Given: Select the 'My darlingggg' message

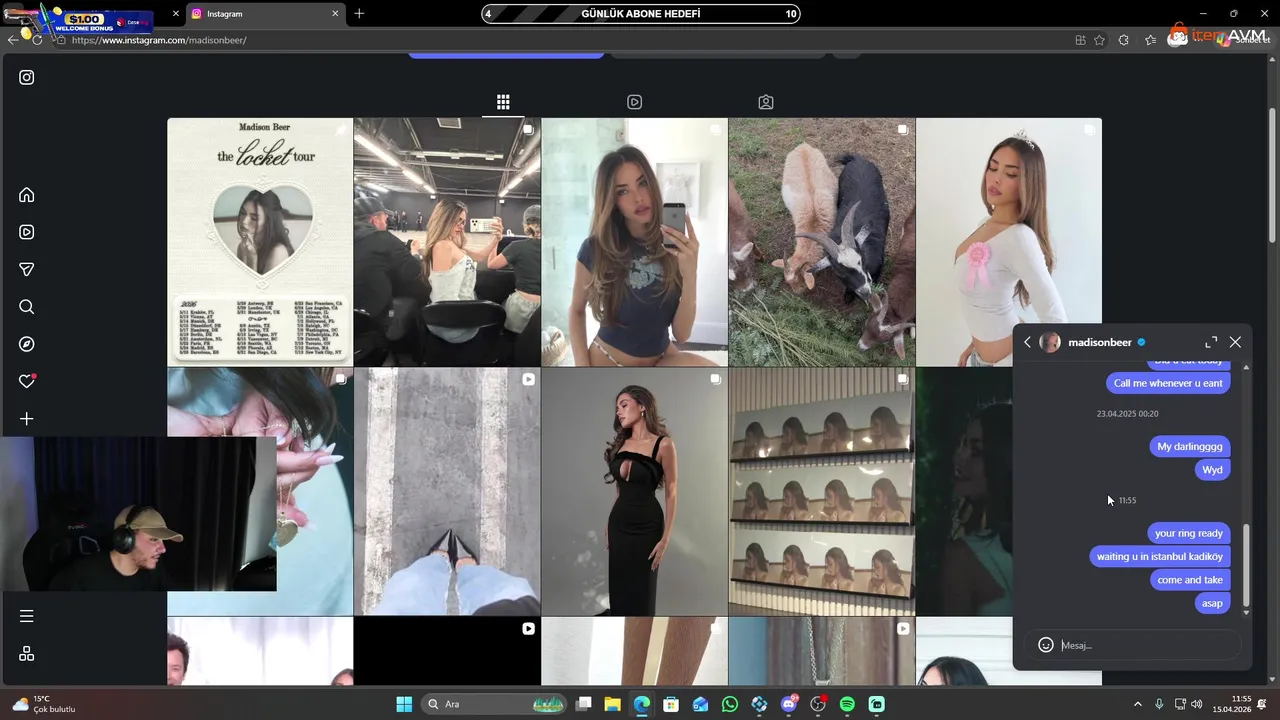Looking at the screenshot, I should [1189, 446].
